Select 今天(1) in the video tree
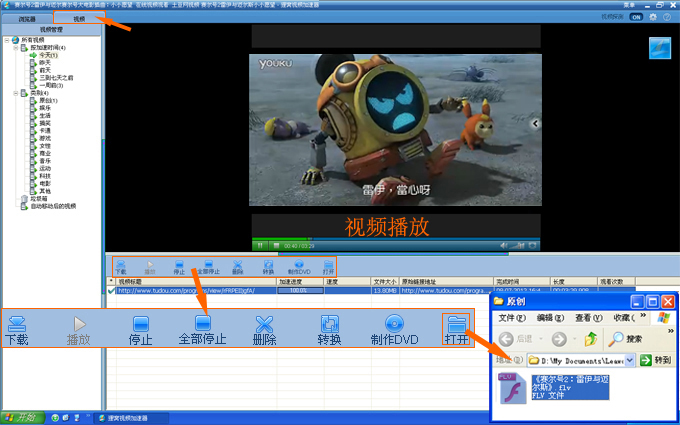This screenshot has width=680, height=425. [48, 55]
